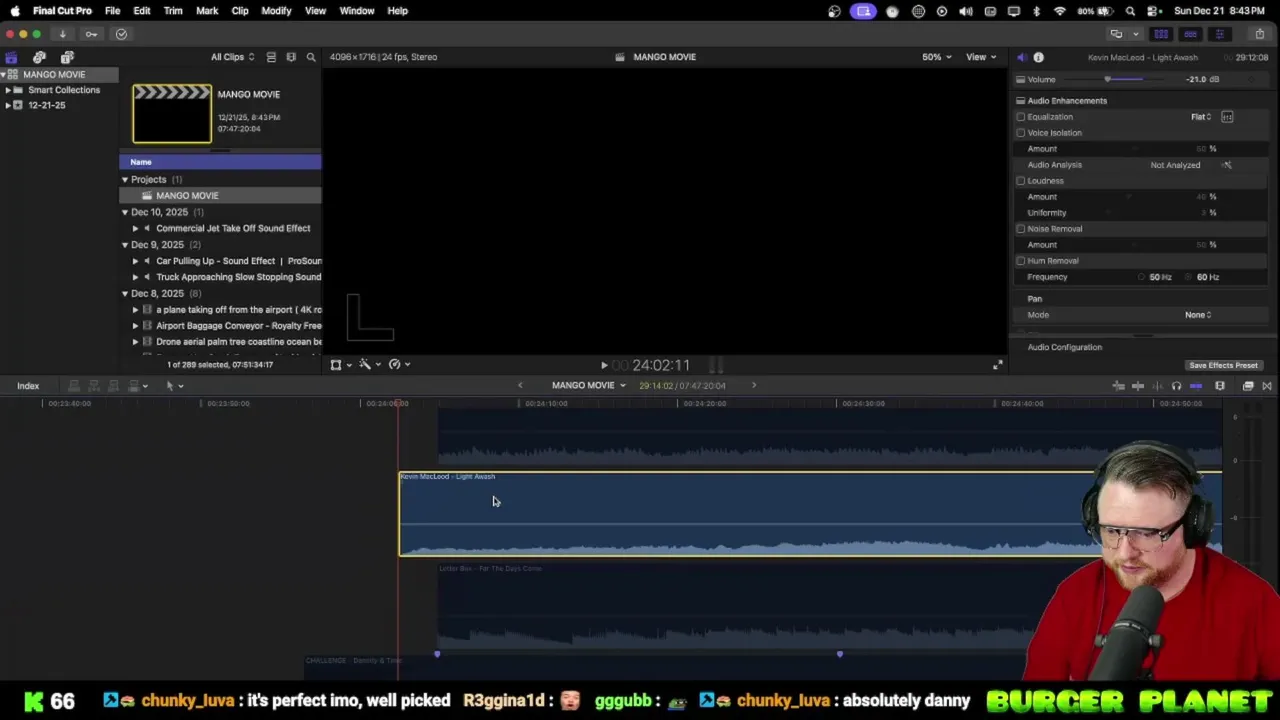
Task: Open the Transitions browser icon
Action: tap(1267, 386)
